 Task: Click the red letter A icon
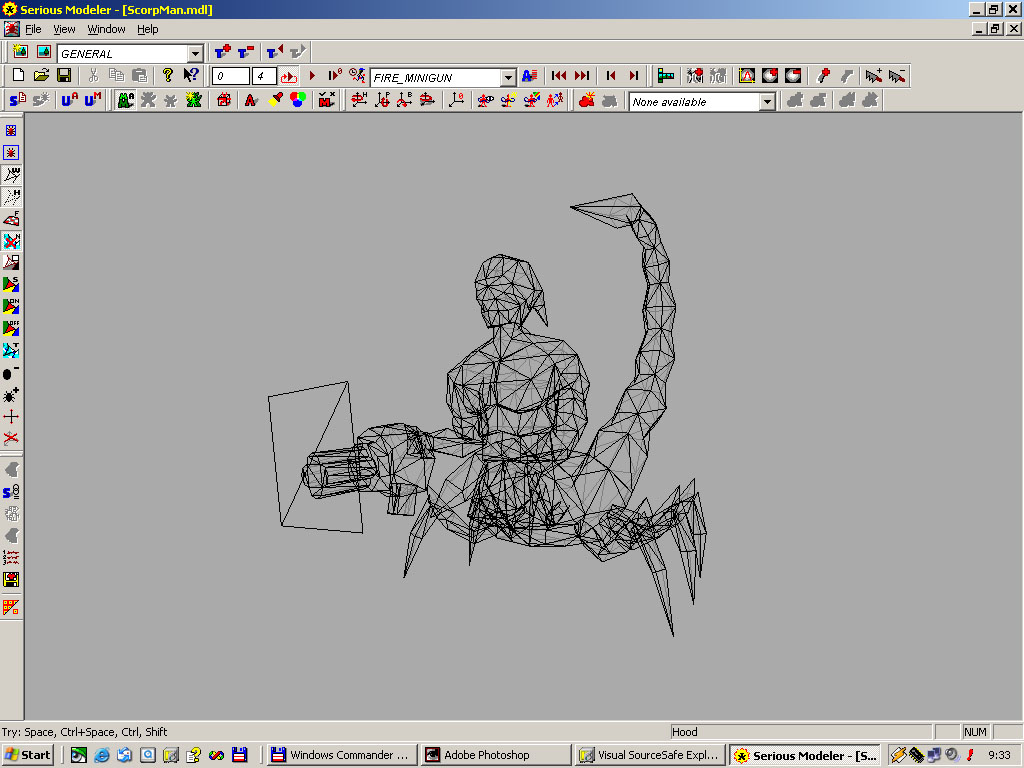click(251, 100)
